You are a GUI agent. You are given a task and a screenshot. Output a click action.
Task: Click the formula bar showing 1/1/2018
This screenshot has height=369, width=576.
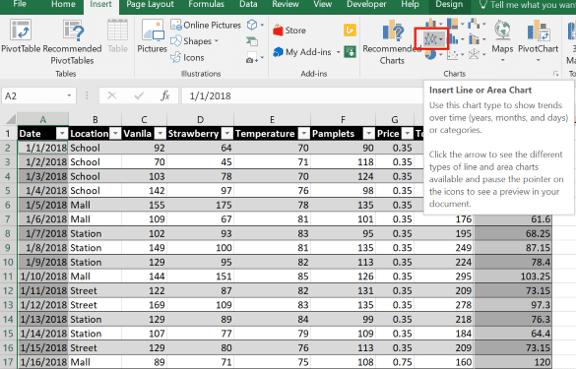point(302,96)
